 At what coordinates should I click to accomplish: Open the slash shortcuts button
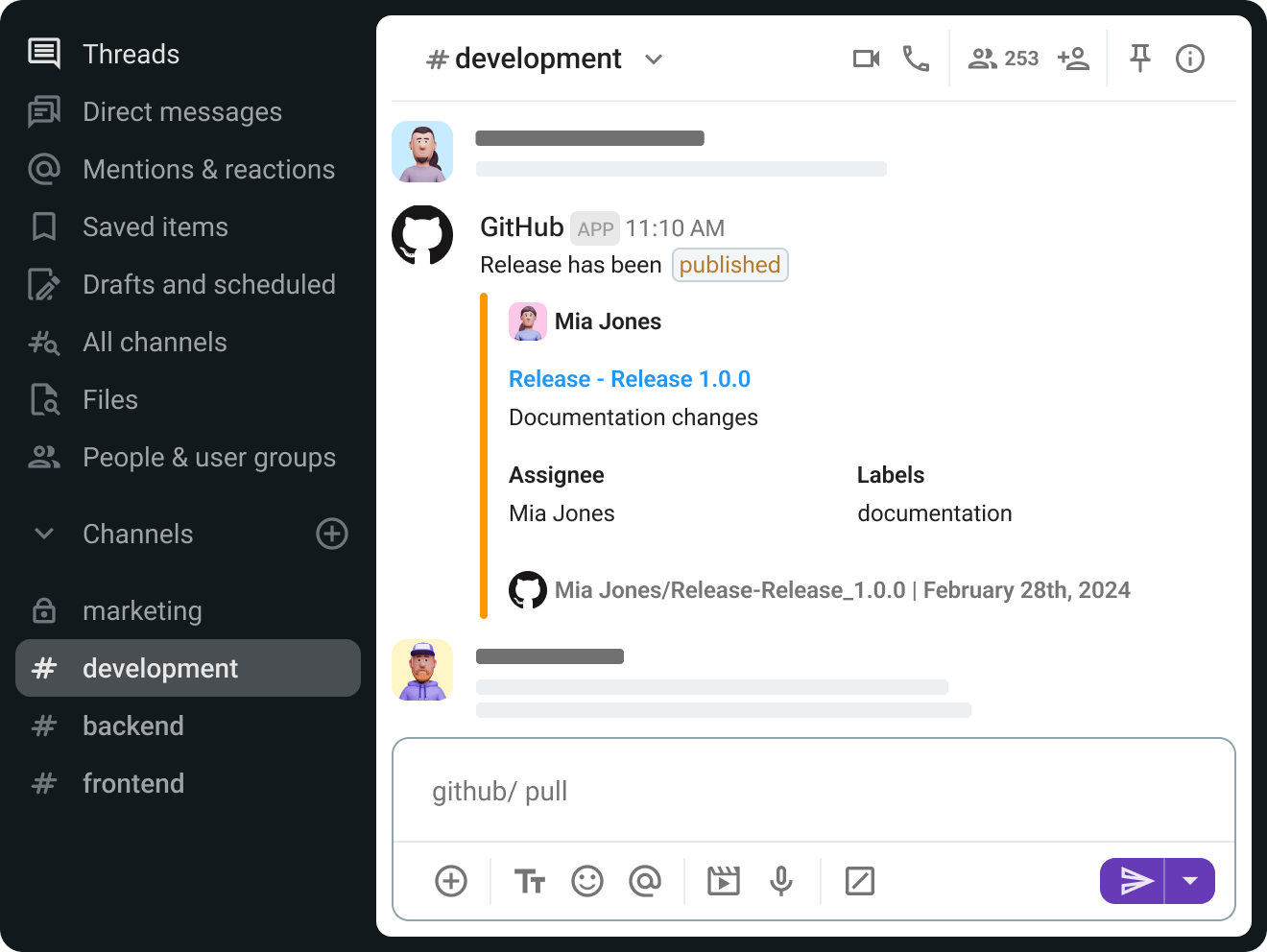pos(860,881)
